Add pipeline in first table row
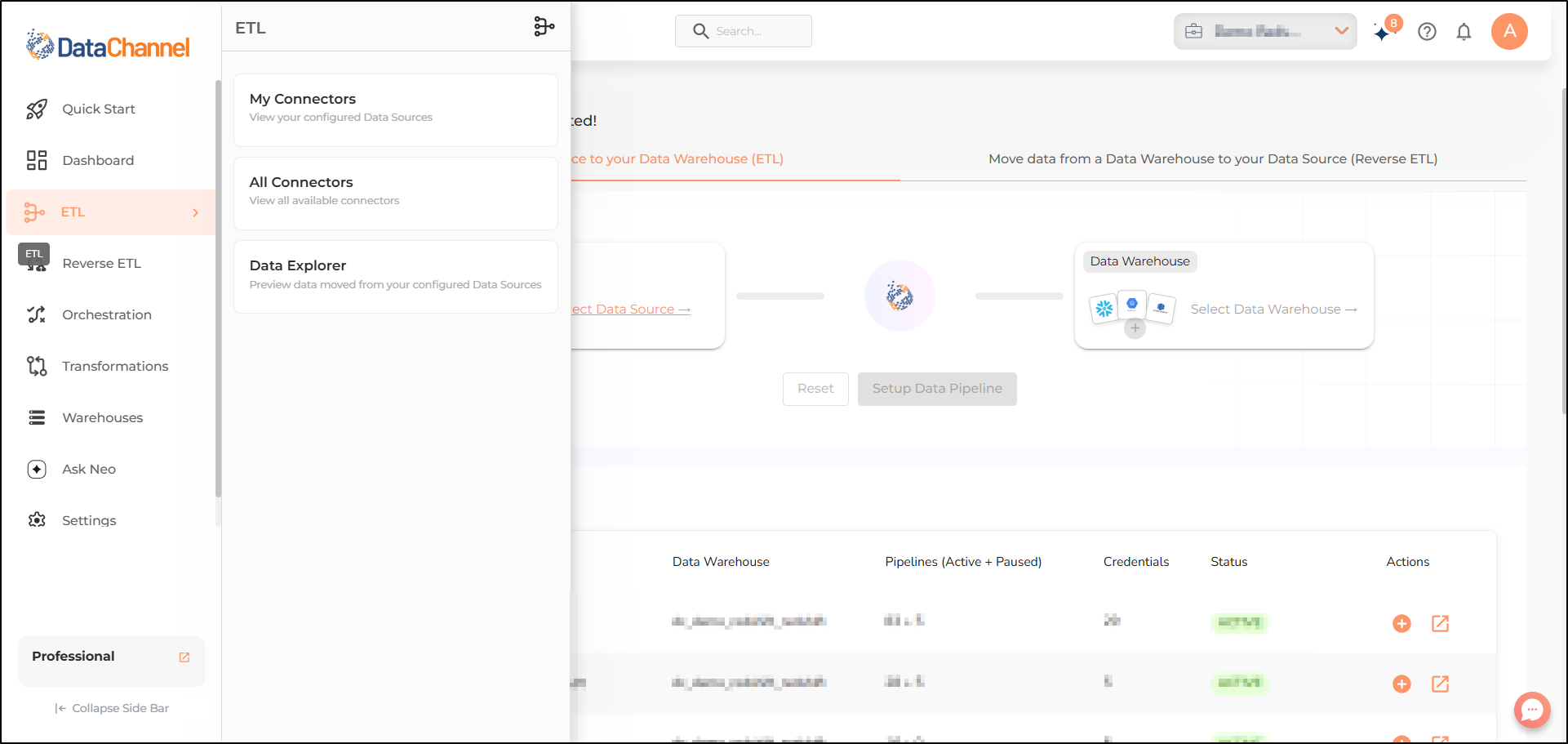Screen dimensions: 1568x744 (x=1401, y=624)
